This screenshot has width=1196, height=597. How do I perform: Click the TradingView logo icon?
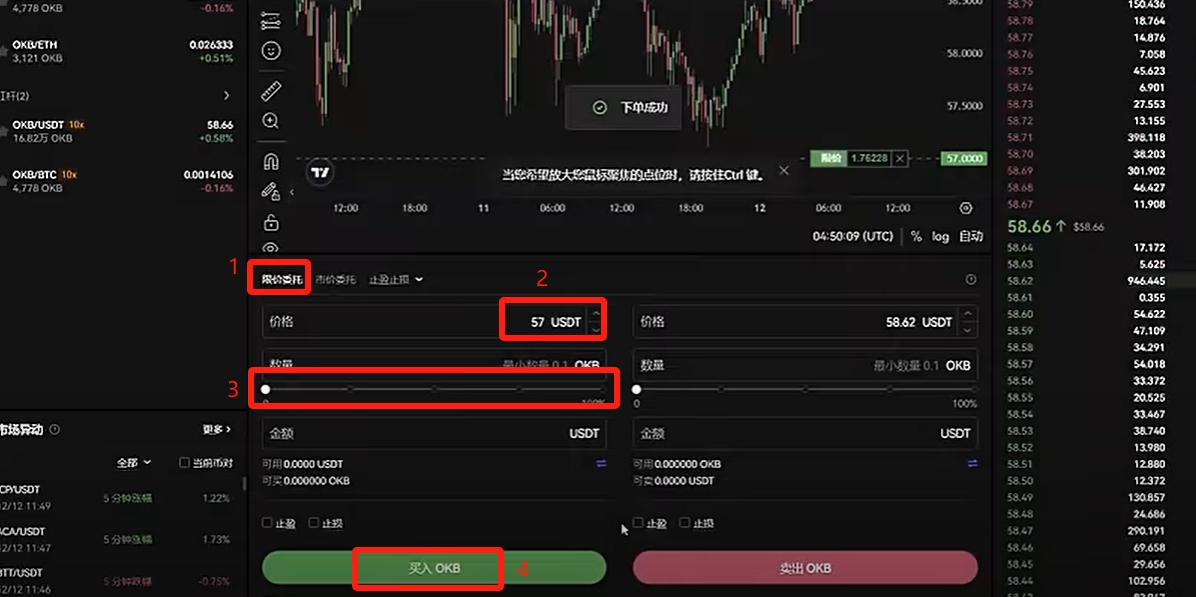(320, 173)
